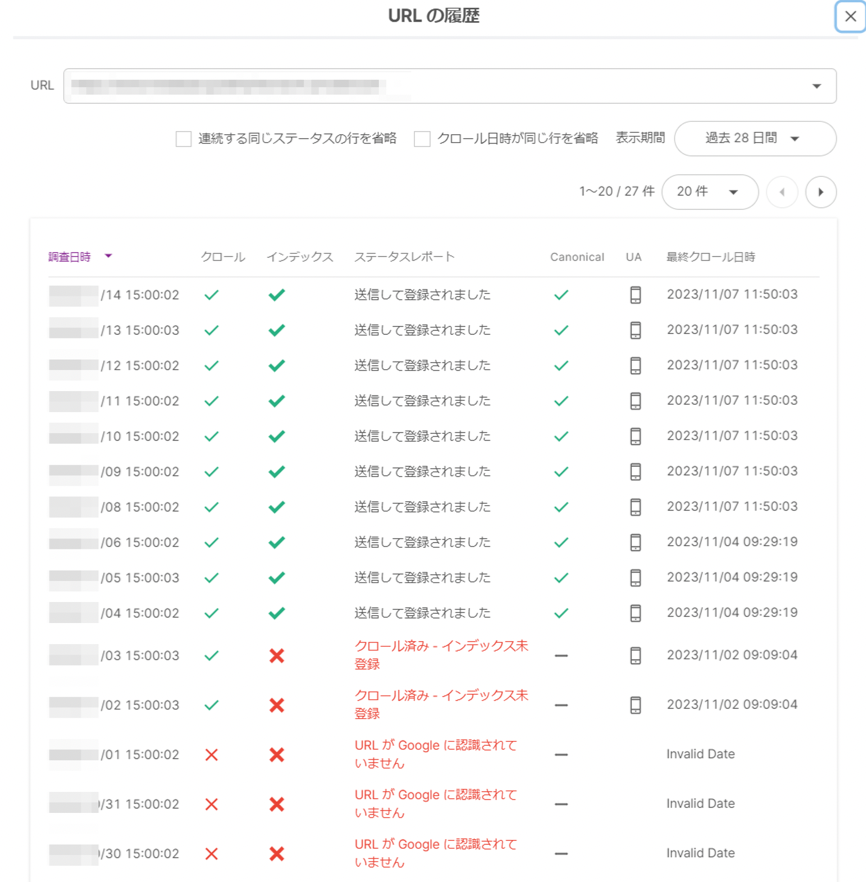Click the URL が Google に認識されていません status
Viewport: 866px width, 882px height.
click(x=418, y=754)
